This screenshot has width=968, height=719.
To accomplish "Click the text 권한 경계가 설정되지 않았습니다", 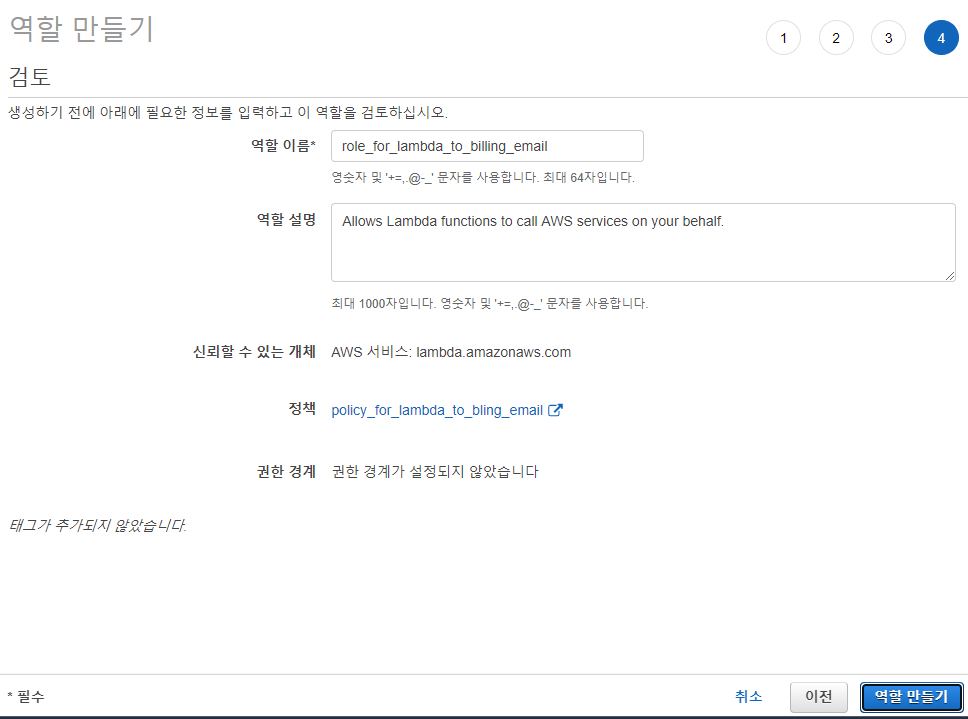I will coord(435,472).
